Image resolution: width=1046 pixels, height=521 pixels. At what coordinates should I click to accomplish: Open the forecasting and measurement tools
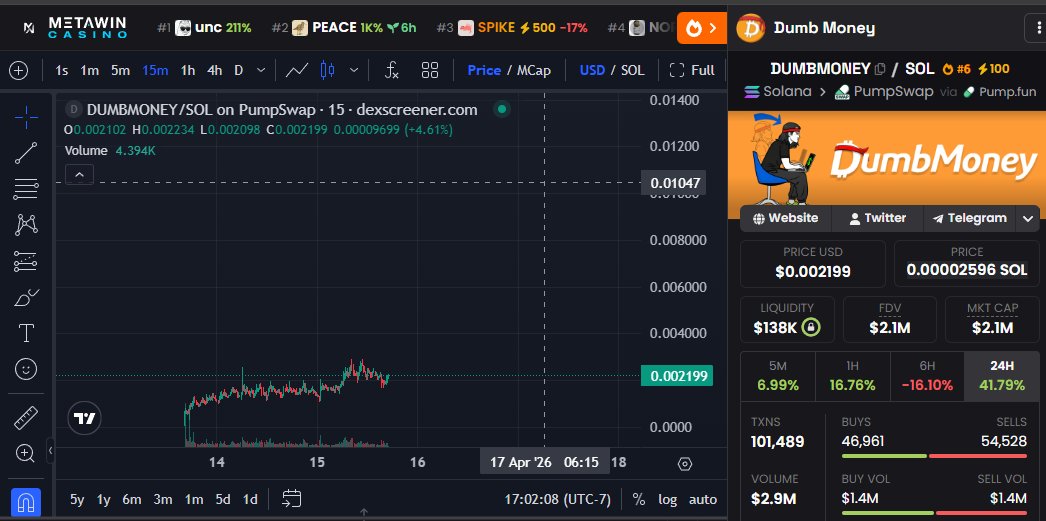26,261
